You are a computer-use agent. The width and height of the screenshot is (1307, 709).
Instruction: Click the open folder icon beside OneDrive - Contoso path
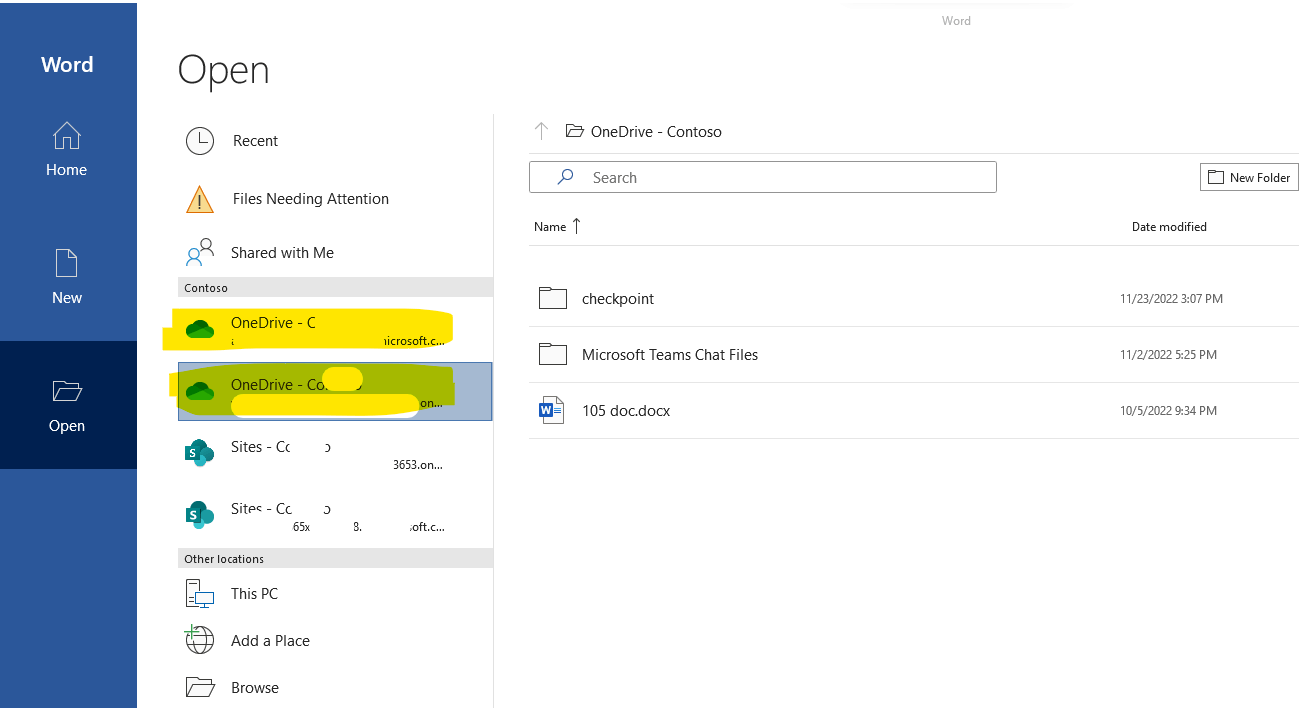[x=574, y=131]
